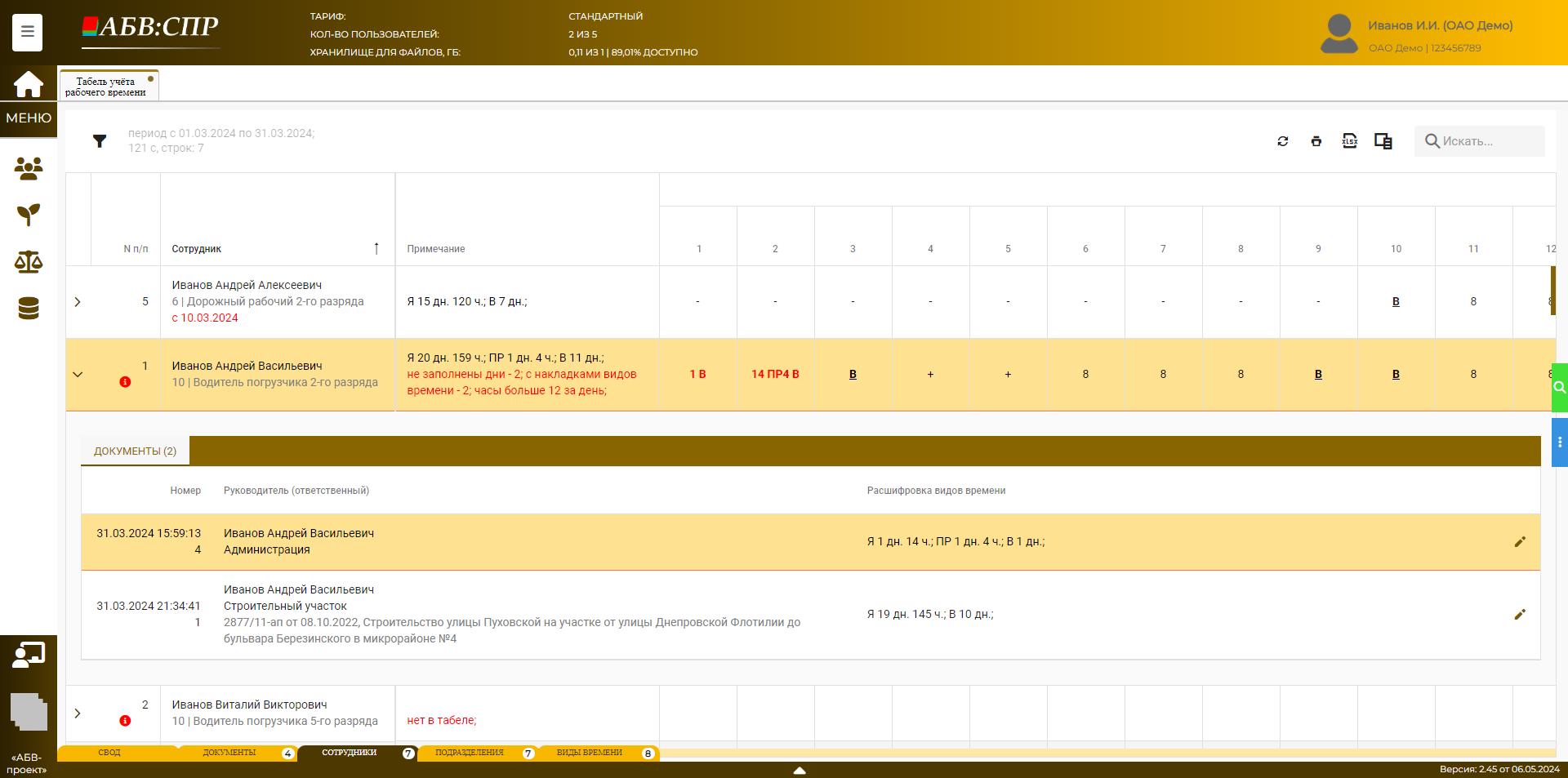Go to the Home icon in sidebar
1568x778 pixels.
[x=28, y=84]
